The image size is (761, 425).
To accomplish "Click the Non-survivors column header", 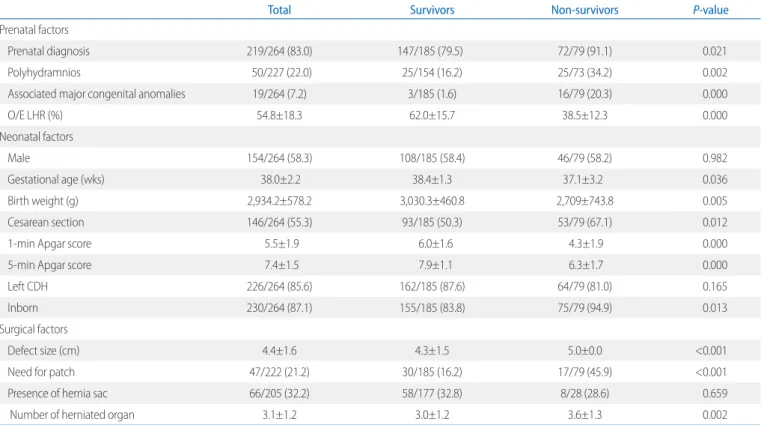I will coord(584,10).
